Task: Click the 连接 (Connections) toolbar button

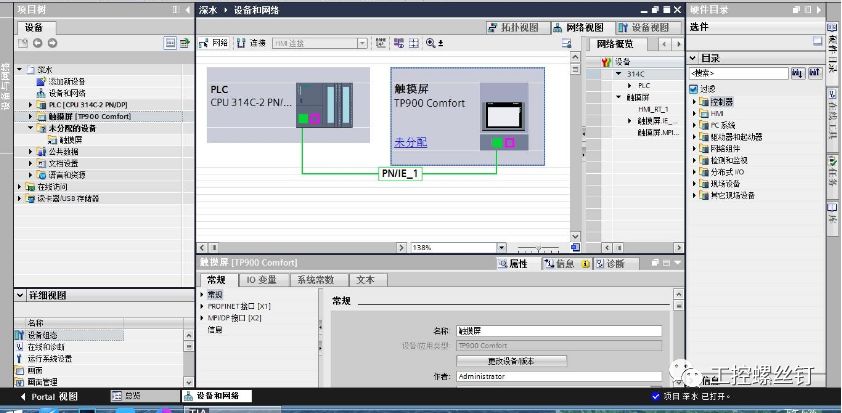Action: 252,44
